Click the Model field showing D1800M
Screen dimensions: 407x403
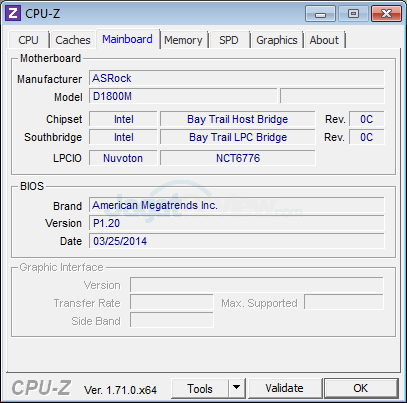pos(183,96)
